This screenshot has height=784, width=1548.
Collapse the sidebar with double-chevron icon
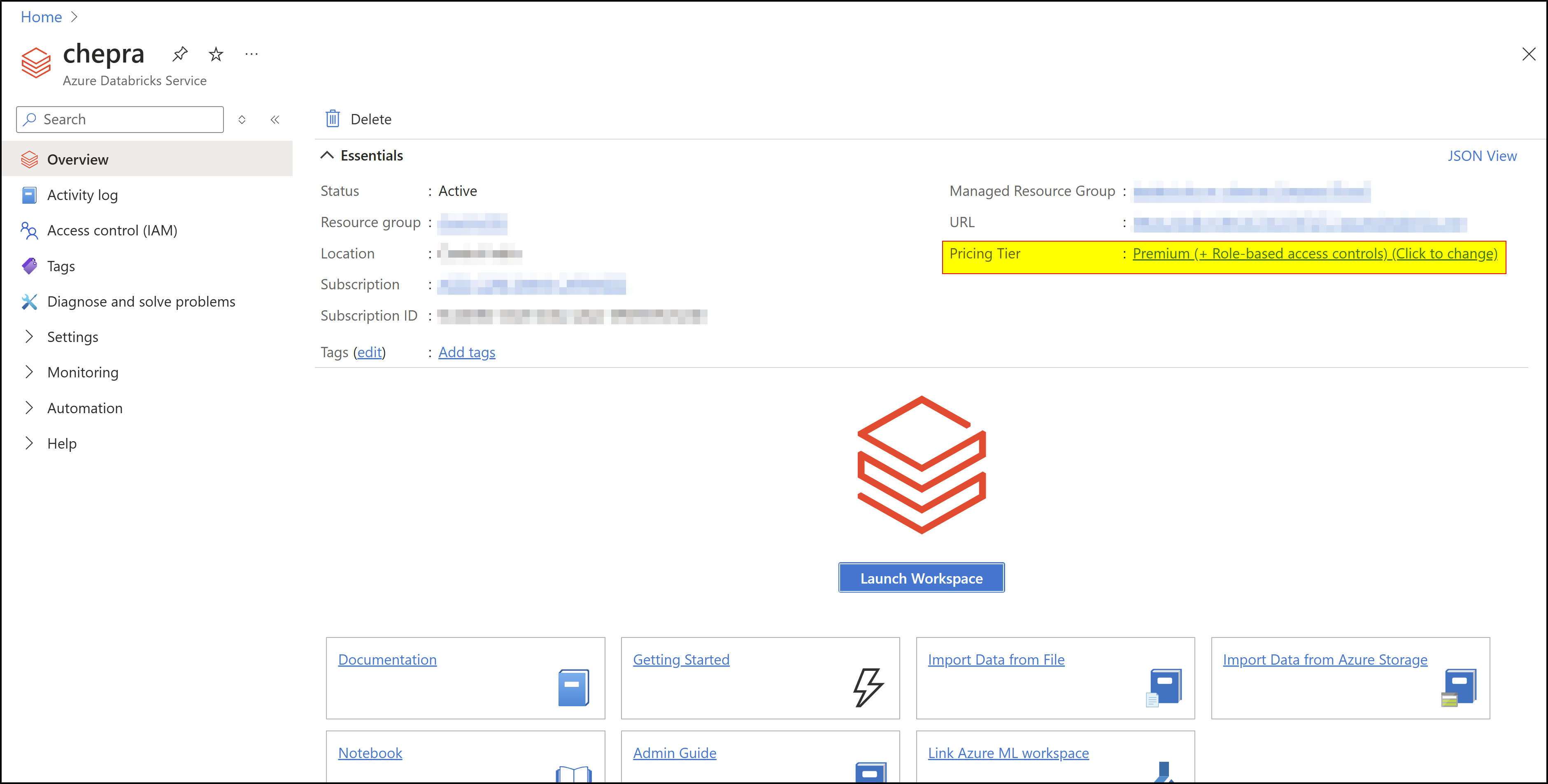[x=275, y=119]
